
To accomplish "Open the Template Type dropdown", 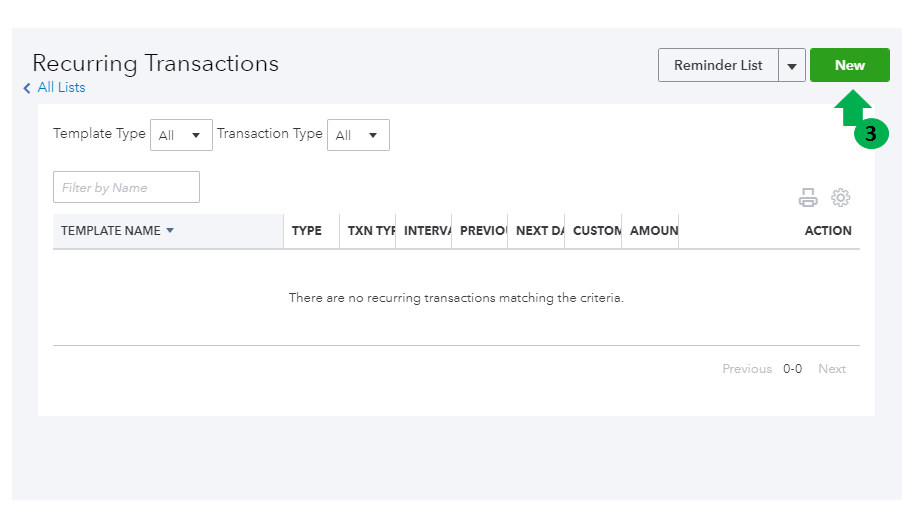I will pyautogui.click(x=181, y=135).
